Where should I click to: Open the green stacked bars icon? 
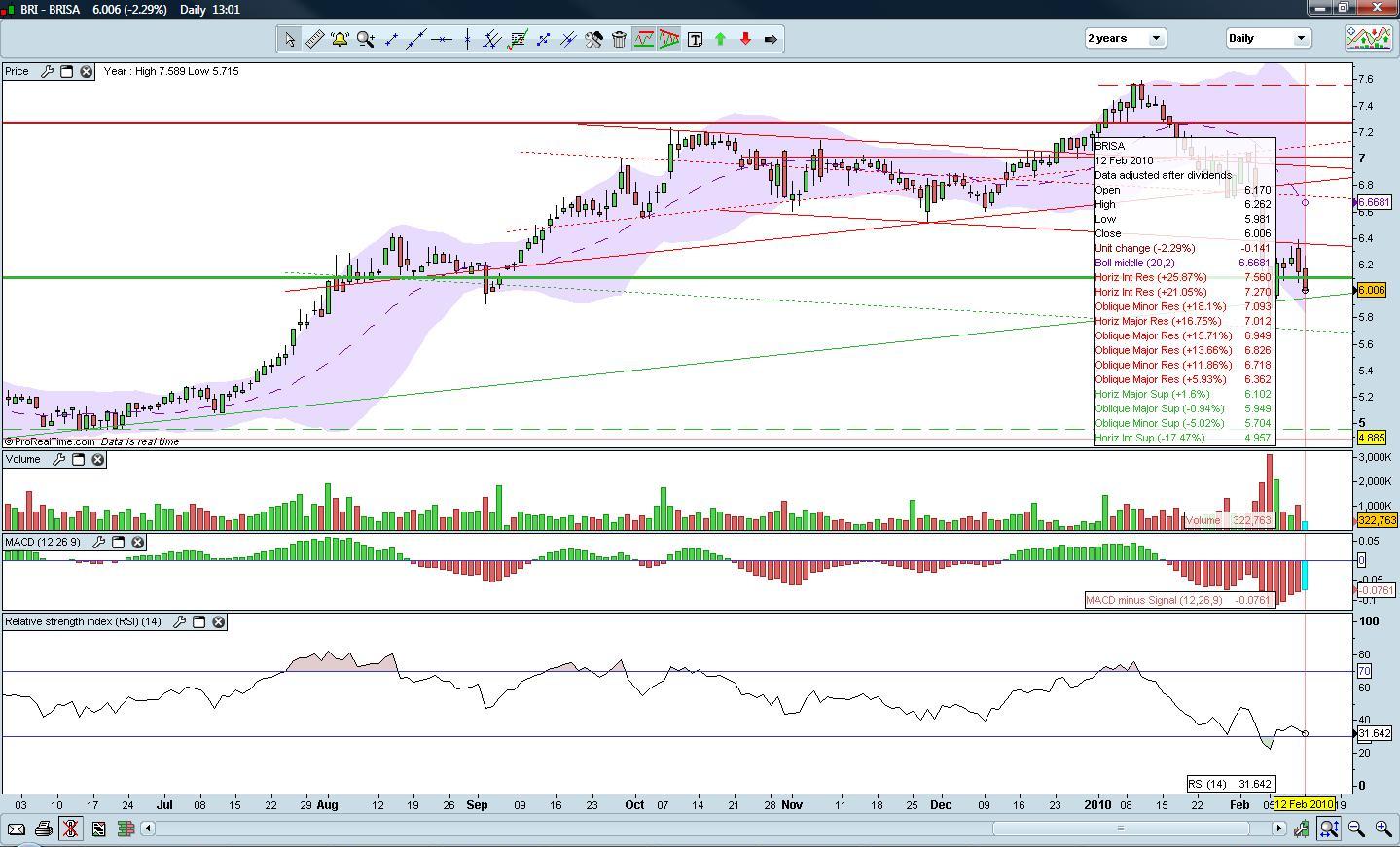(126, 829)
